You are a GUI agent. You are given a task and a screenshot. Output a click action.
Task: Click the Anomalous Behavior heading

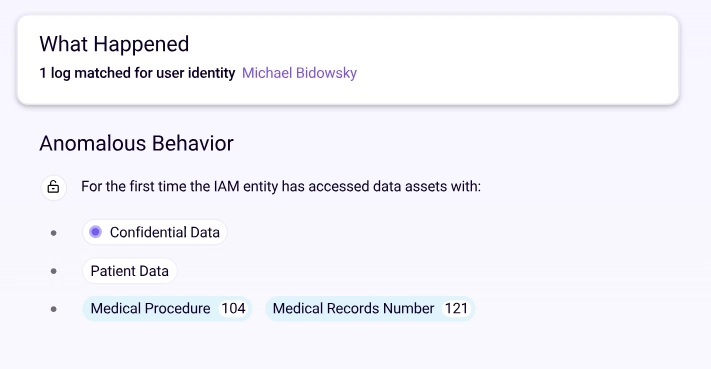tap(136, 143)
